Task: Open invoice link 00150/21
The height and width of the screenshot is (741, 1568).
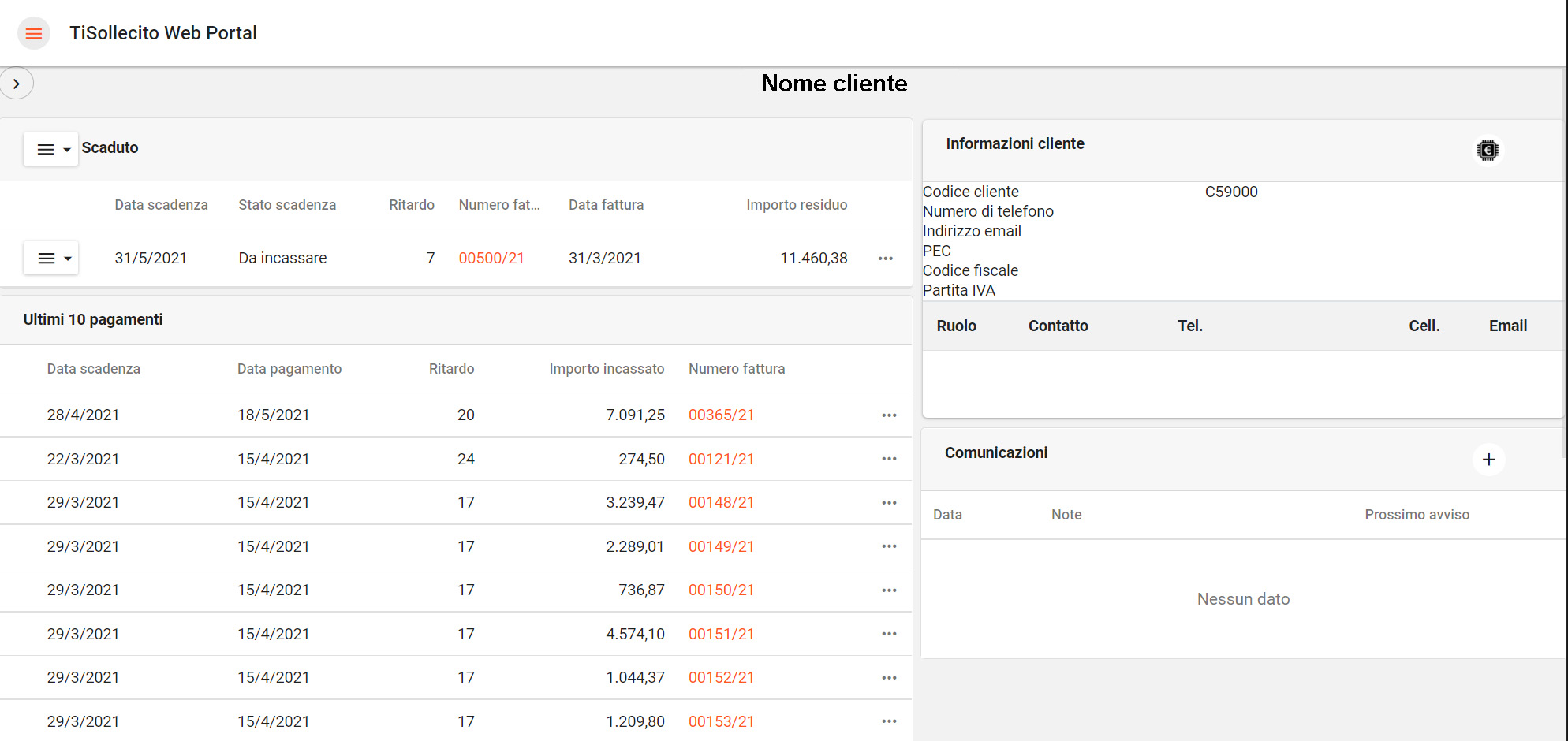Action: pyautogui.click(x=721, y=590)
